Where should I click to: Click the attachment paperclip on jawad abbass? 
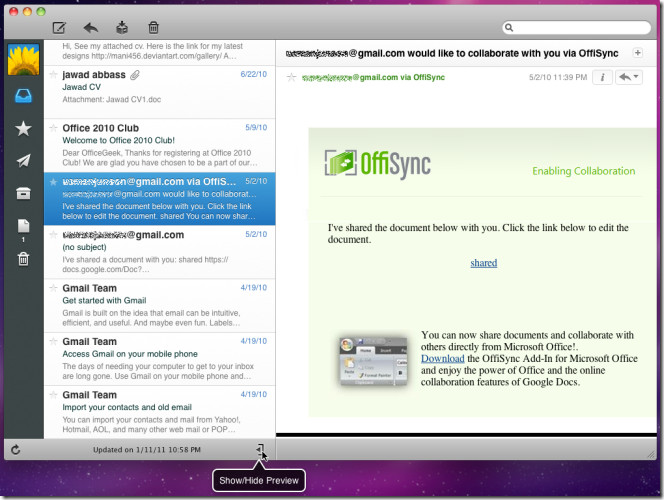tap(135, 75)
